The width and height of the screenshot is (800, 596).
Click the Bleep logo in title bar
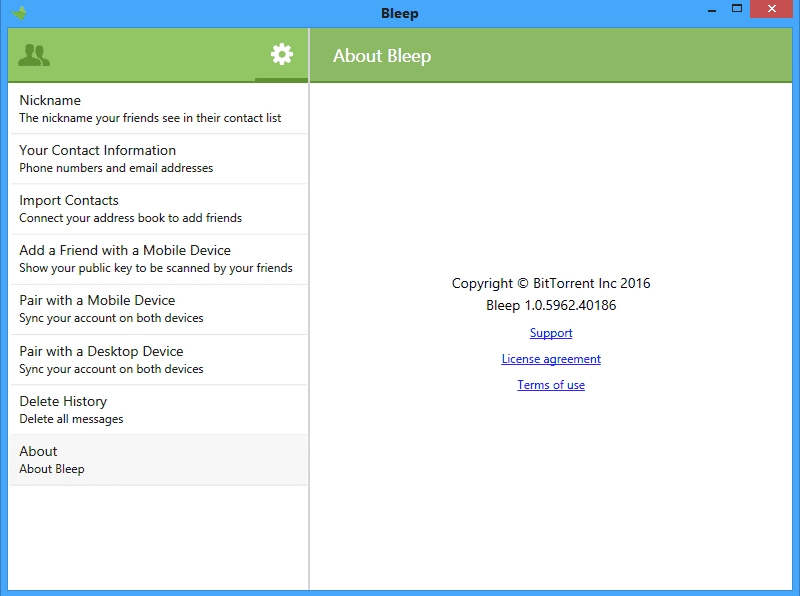click(x=19, y=12)
